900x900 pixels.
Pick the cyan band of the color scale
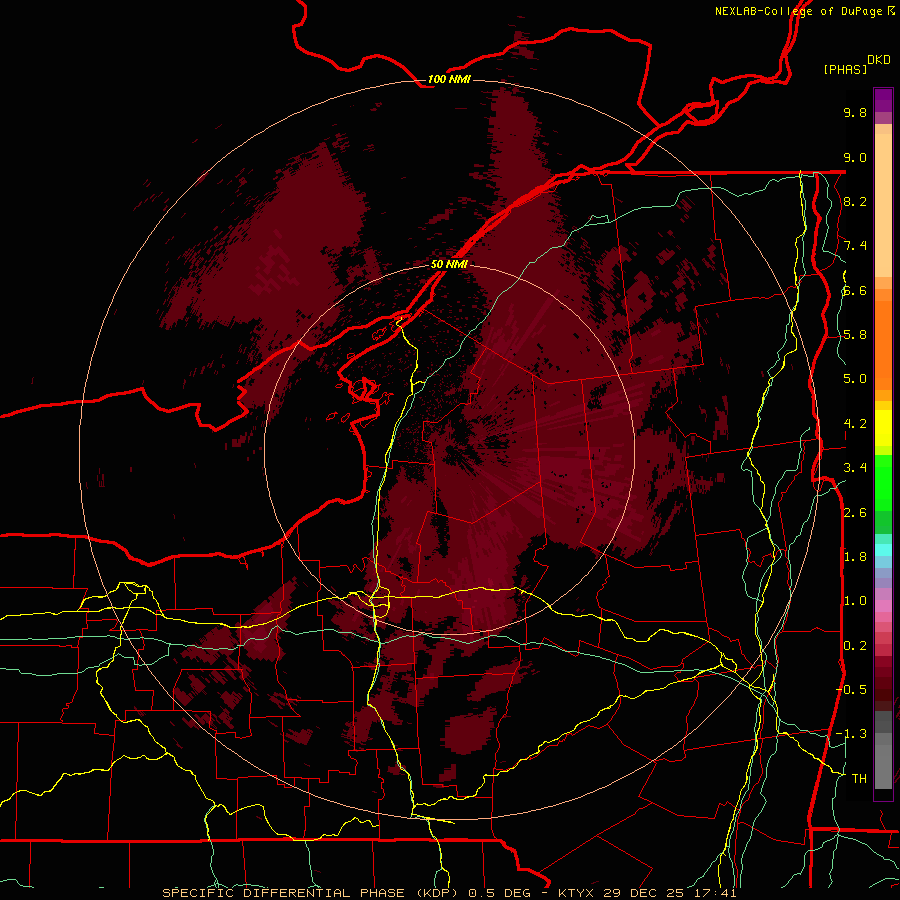pyautogui.click(x=883, y=550)
